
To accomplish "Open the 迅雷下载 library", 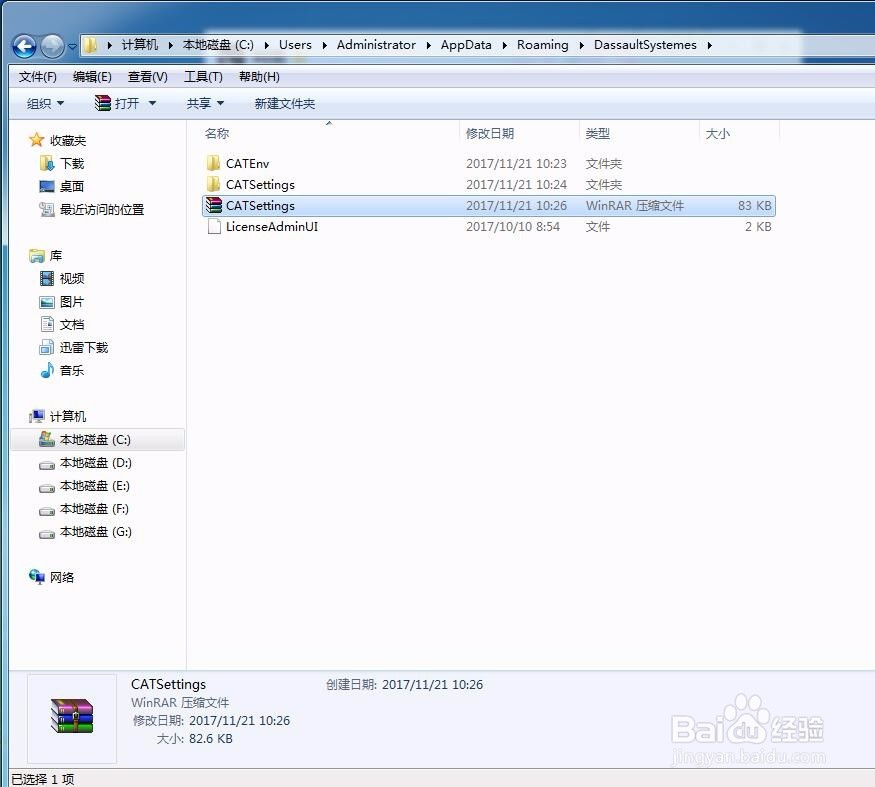I will pos(84,347).
